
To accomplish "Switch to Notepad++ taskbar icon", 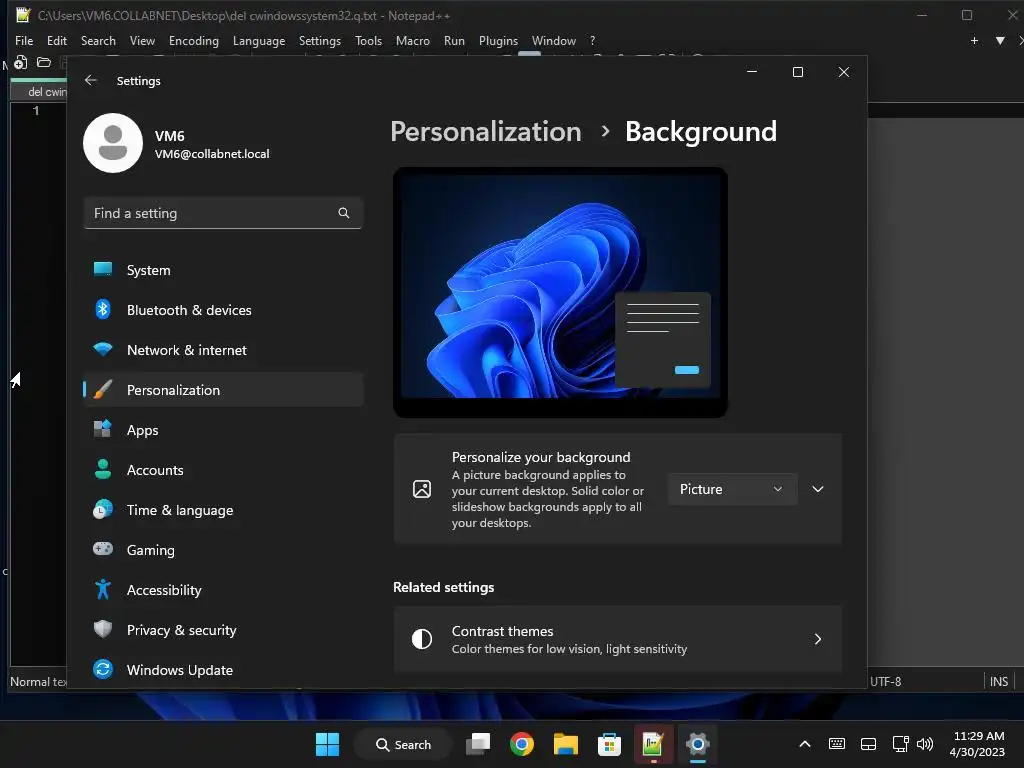I will click(x=653, y=744).
